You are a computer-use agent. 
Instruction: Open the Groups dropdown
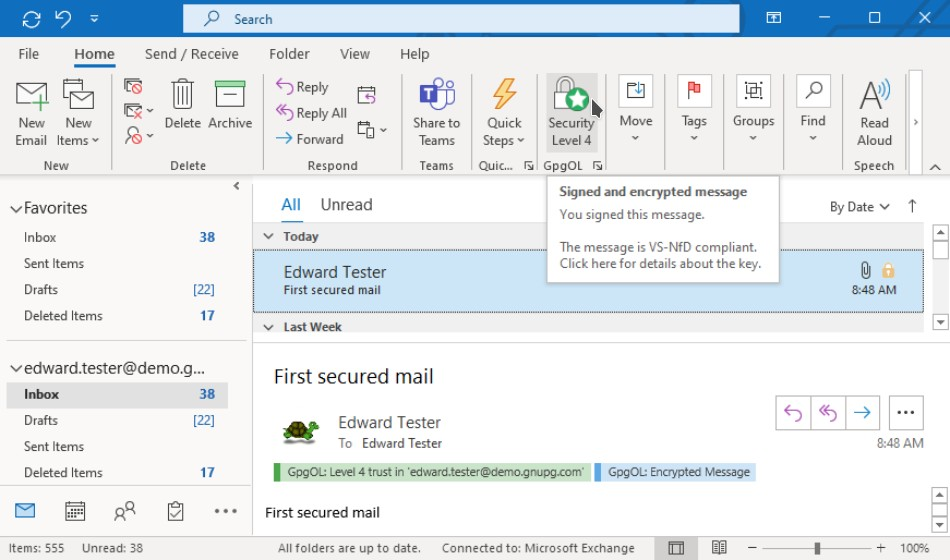pos(753,109)
